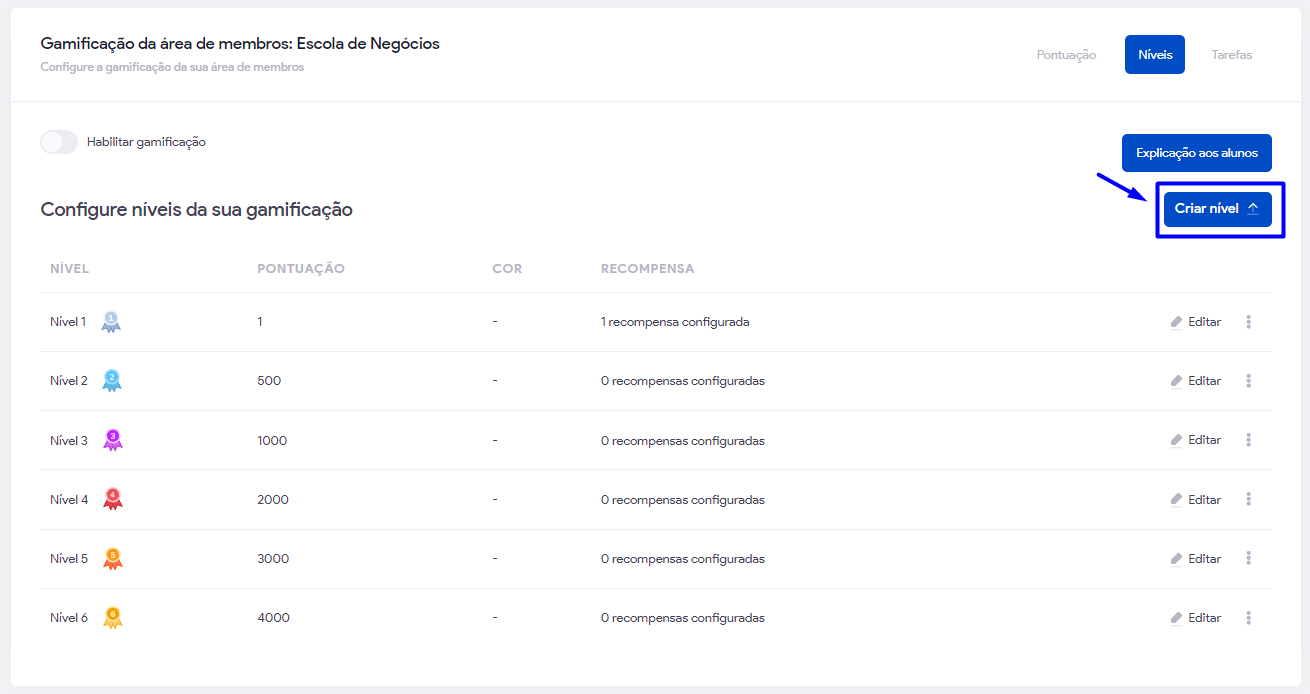
Task: Switch to the Tarefas tab
Action: pyautogui.click(x=1231, y=55)
